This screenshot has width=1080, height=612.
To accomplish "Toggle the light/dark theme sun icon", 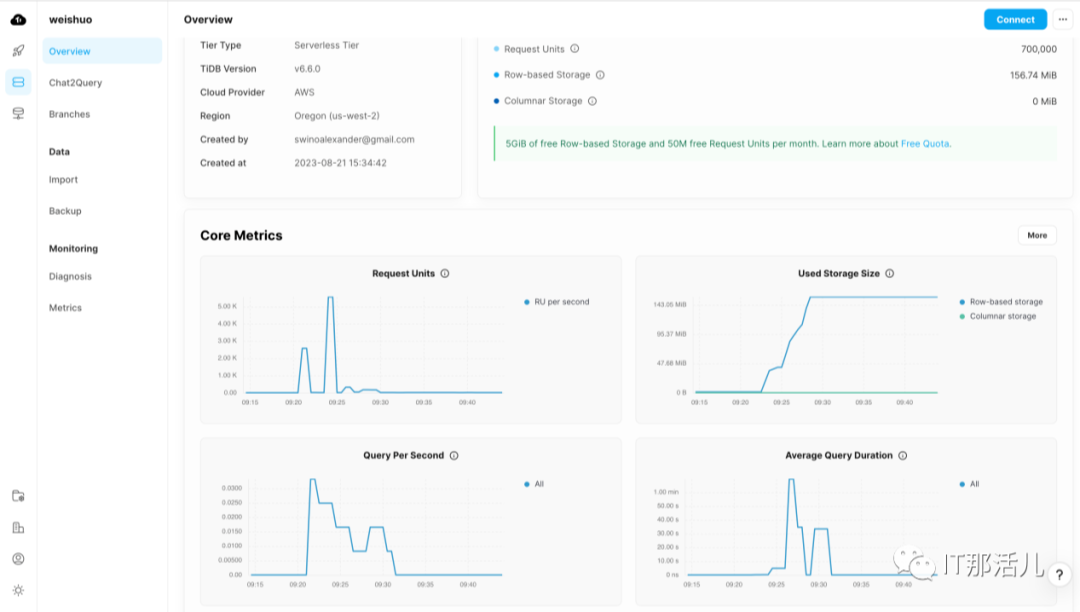I will pyautogui.click(x=18, y=590).
